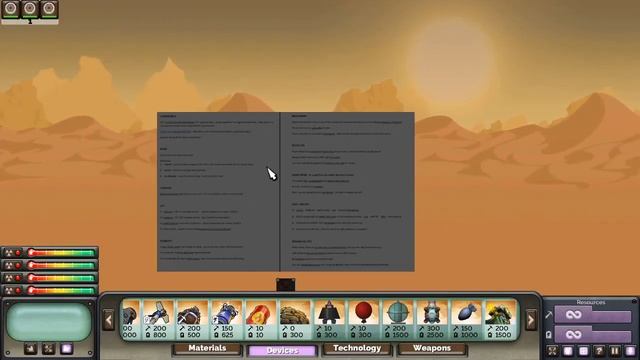
Task: Click the last purple button right of pause
Action: coord(630,351)
